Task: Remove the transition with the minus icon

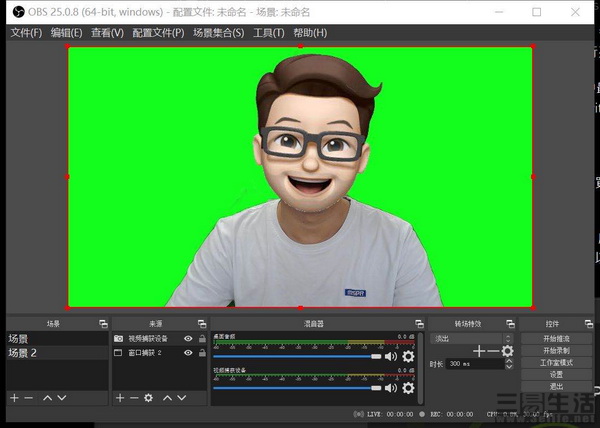Action: (x=493, y=351)
